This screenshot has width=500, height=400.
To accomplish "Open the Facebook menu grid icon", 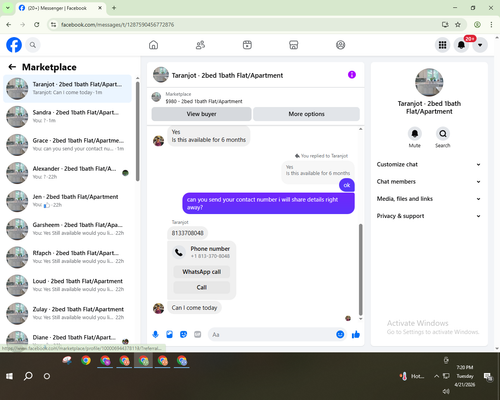I will [x=442, y=45].
